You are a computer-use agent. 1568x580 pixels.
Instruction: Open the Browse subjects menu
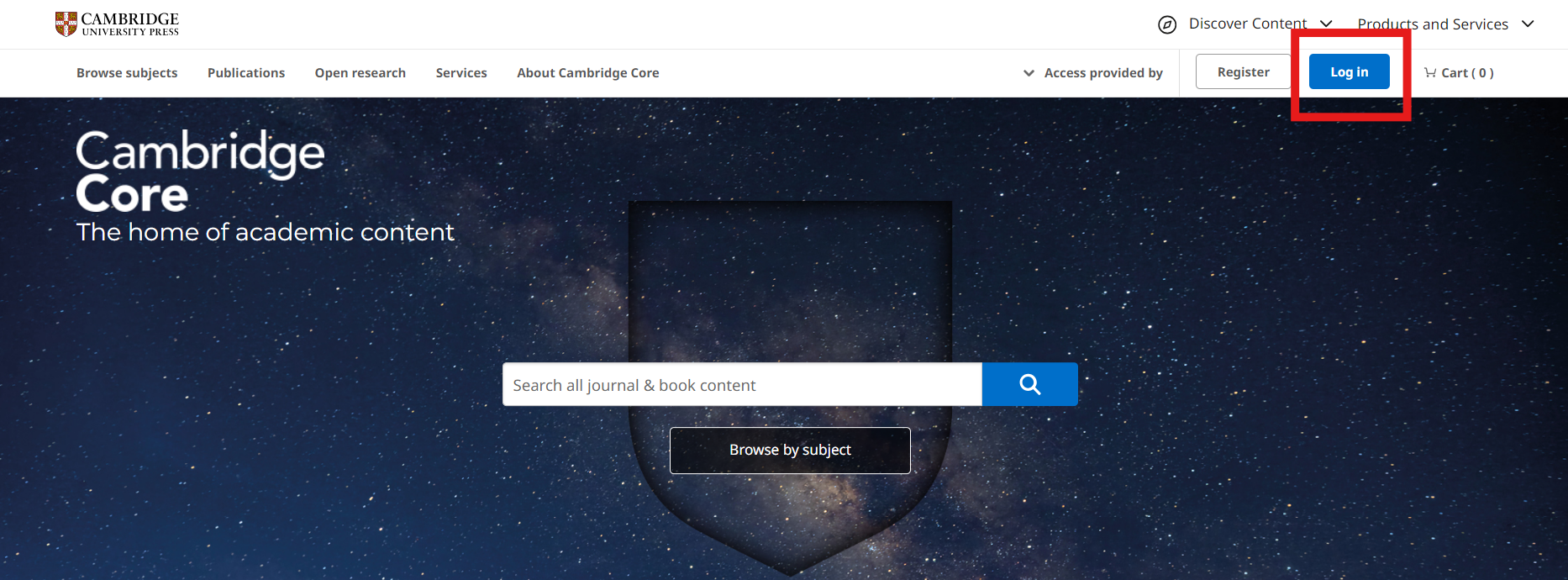pos(127,73)
